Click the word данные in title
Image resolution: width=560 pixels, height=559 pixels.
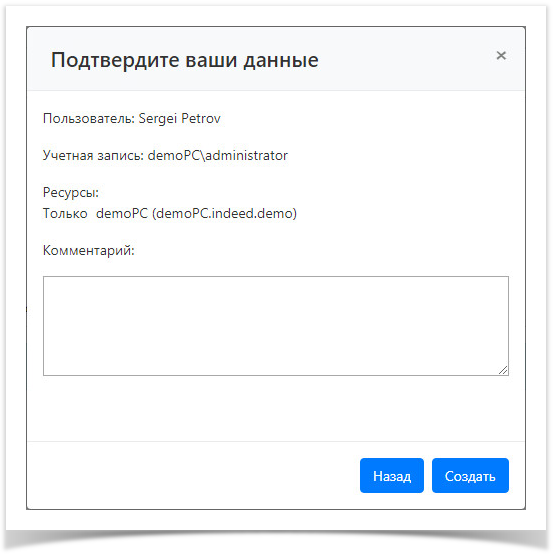pos(281,61)
